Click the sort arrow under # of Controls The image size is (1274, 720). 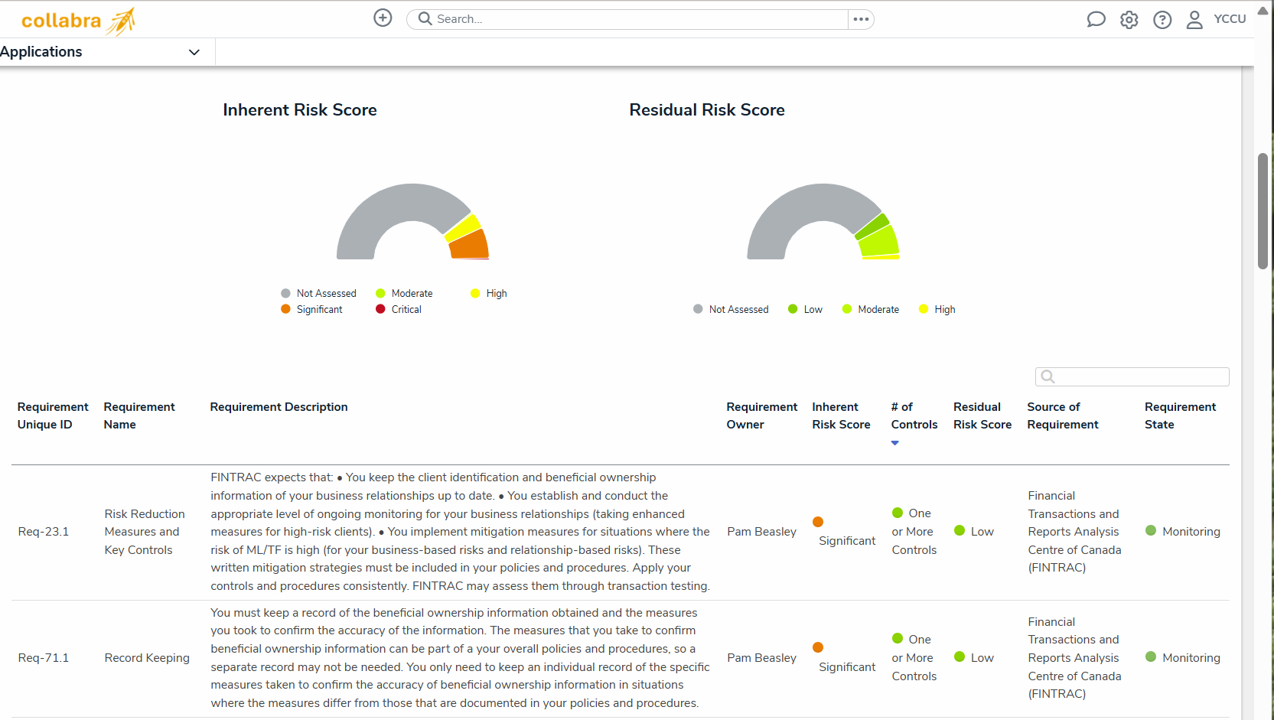point(894,442)
